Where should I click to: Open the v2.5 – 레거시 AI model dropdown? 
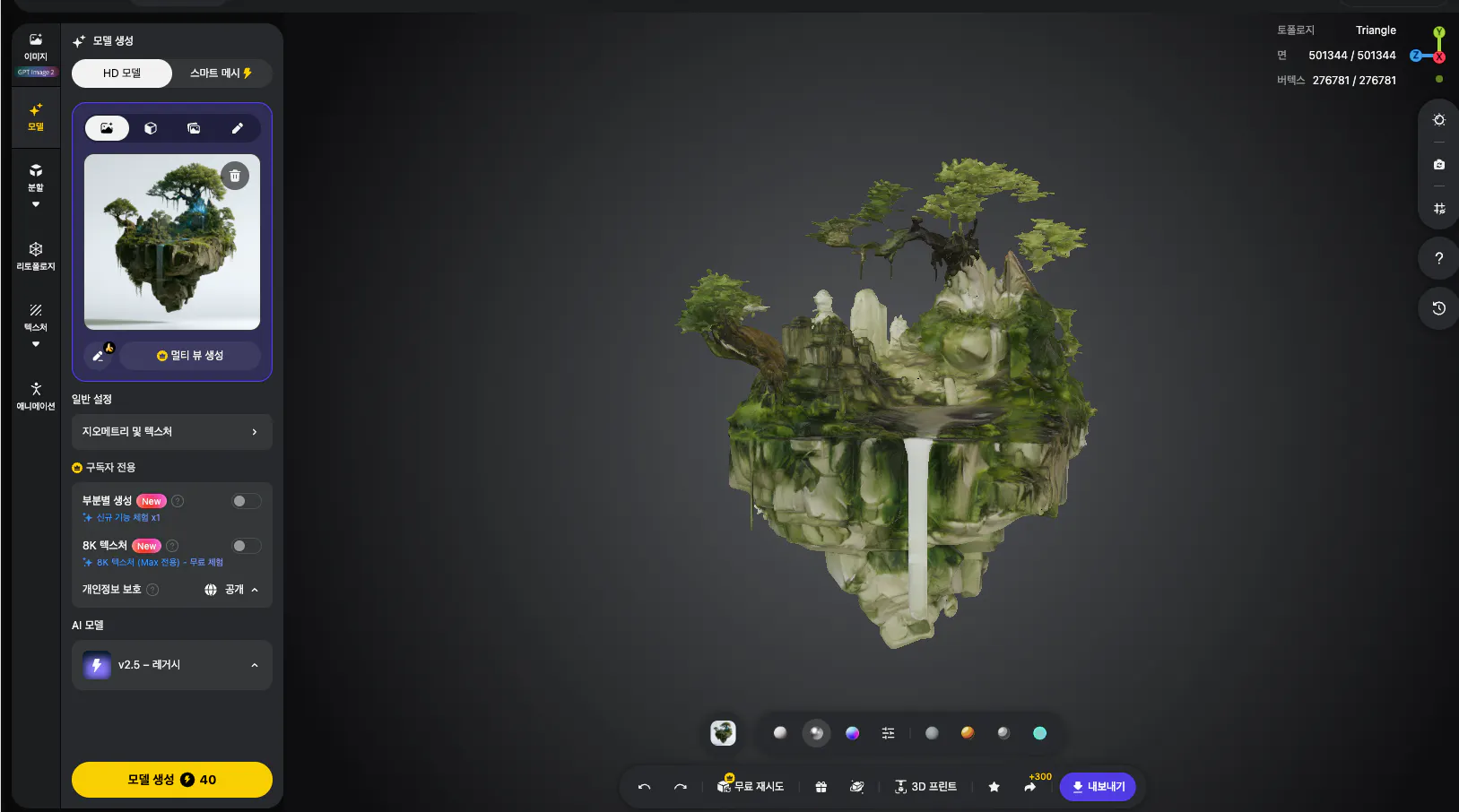[x=172, y=665]
